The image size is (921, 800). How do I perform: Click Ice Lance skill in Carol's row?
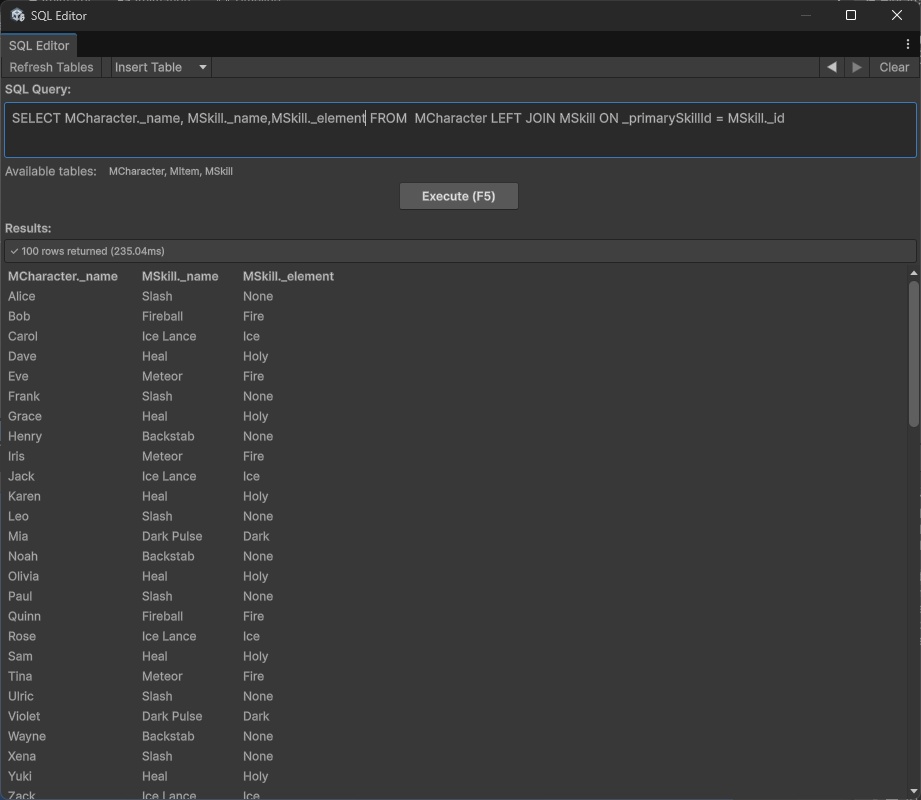tap(169, 336)
